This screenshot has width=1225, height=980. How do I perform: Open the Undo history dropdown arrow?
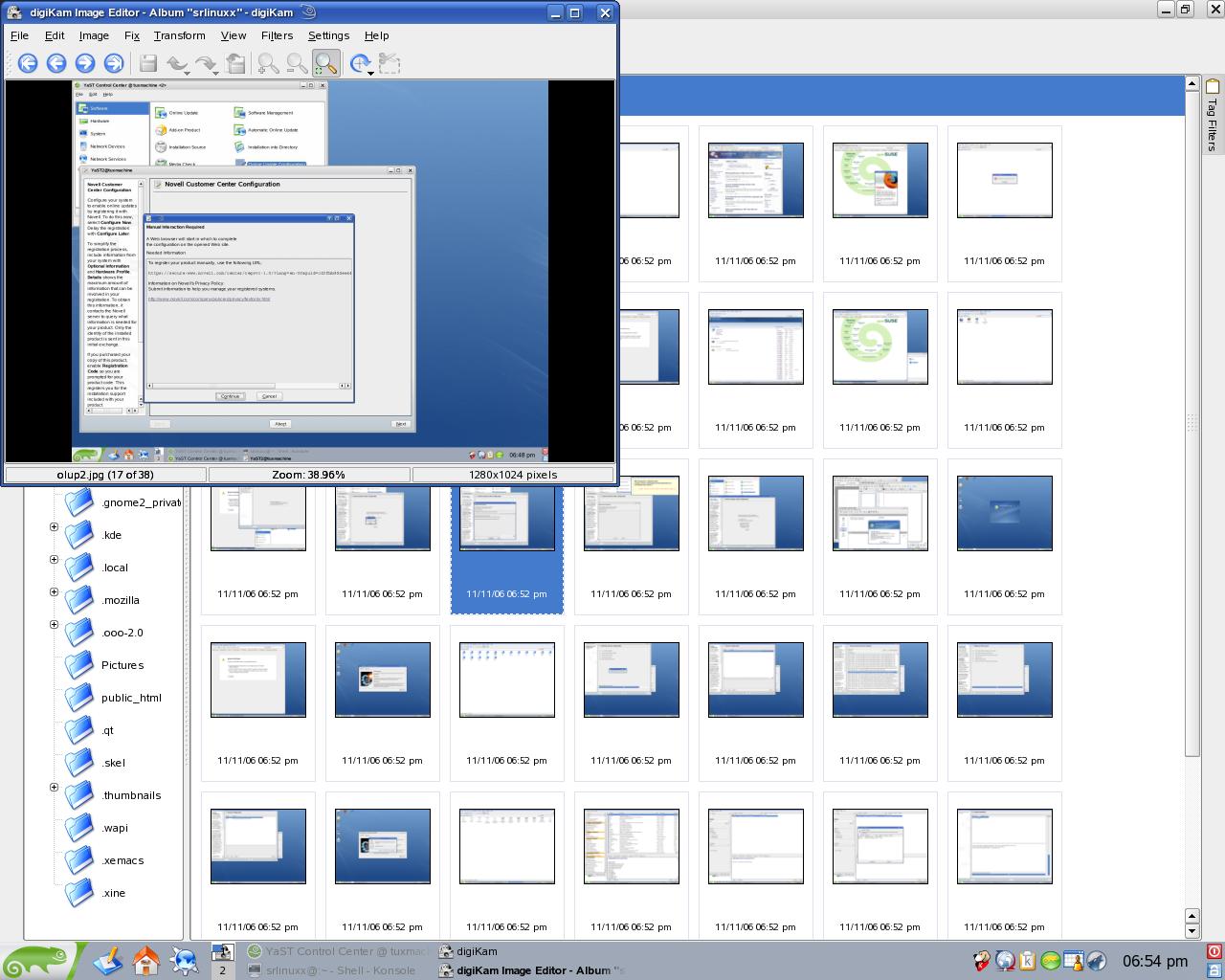coord(188,73)
